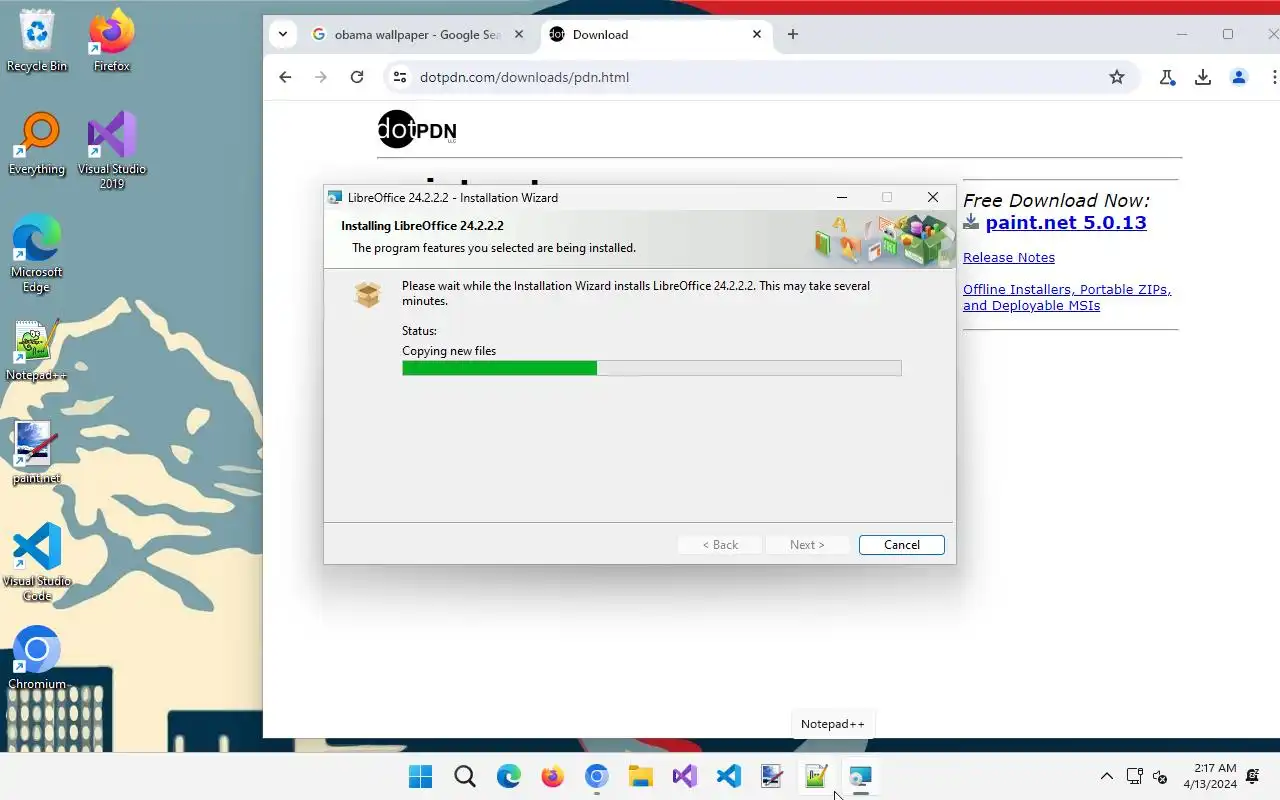Click the muted volume tray icon

click(x=1160, y=776)
